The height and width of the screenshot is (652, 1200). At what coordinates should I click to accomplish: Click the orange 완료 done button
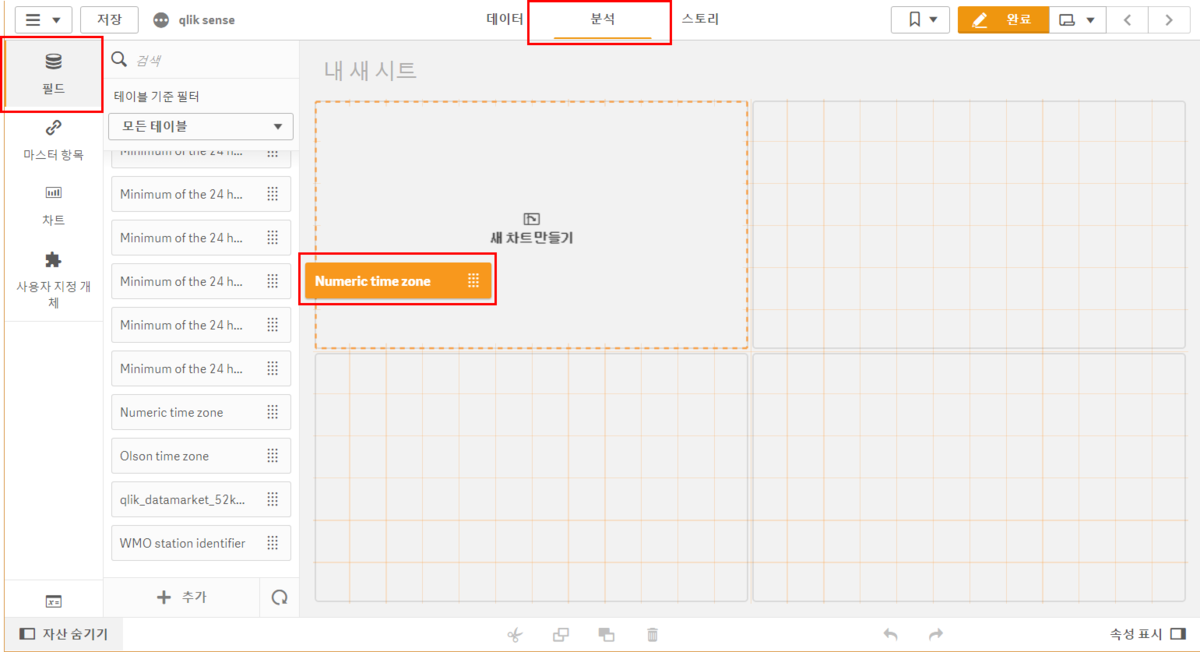1003,20
